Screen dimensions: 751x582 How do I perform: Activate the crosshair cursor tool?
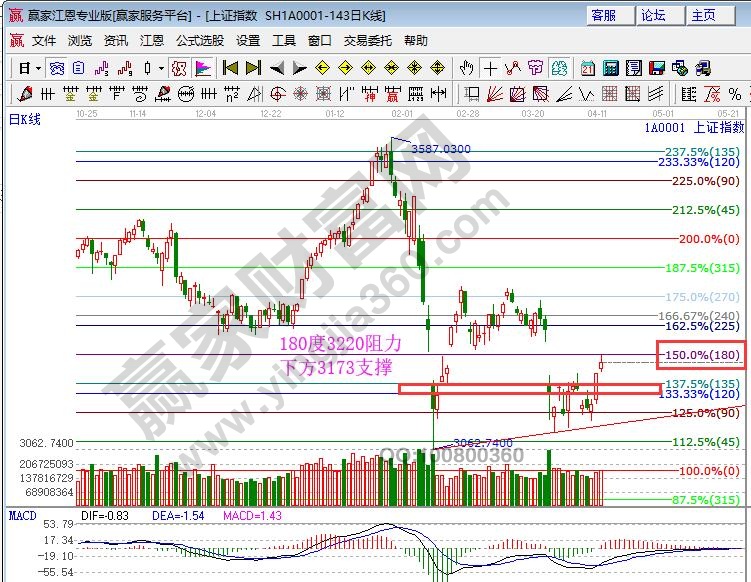pyautogui.click(x=490, y=68)
